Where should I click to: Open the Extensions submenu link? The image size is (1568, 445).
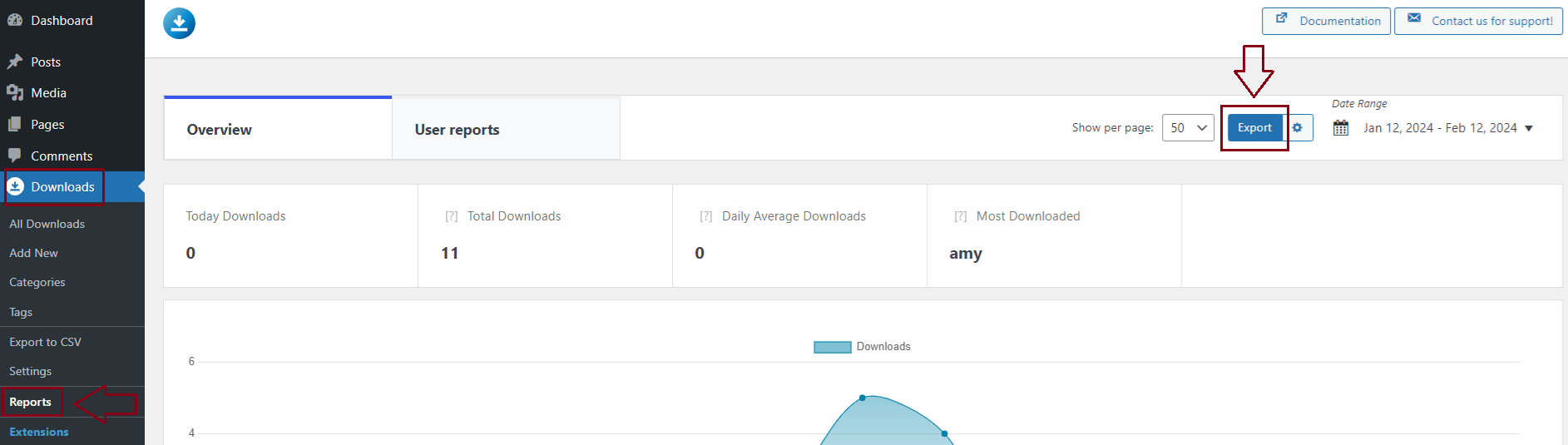(x=39, y=432)
